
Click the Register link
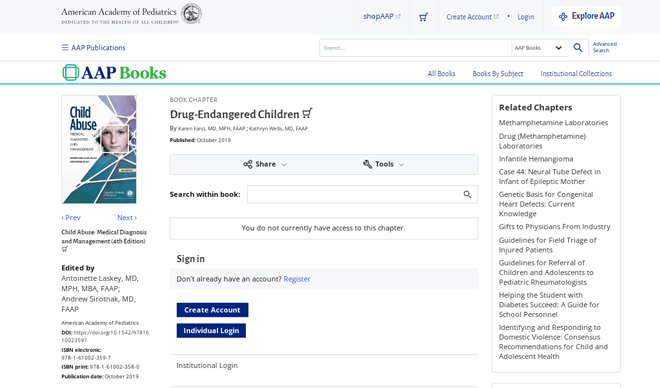click(x=297, y=279)
